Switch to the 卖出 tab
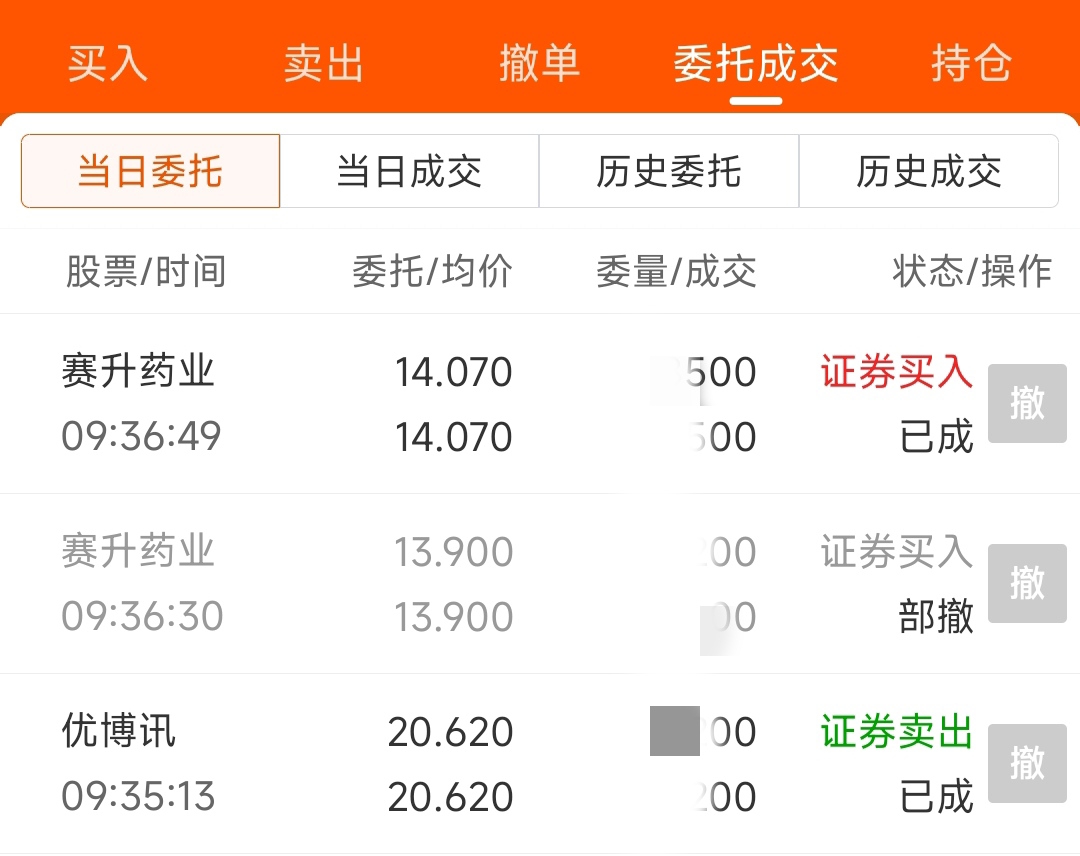Image resolution: width=1080 pixels, height=856 pixels. (324, 63)
